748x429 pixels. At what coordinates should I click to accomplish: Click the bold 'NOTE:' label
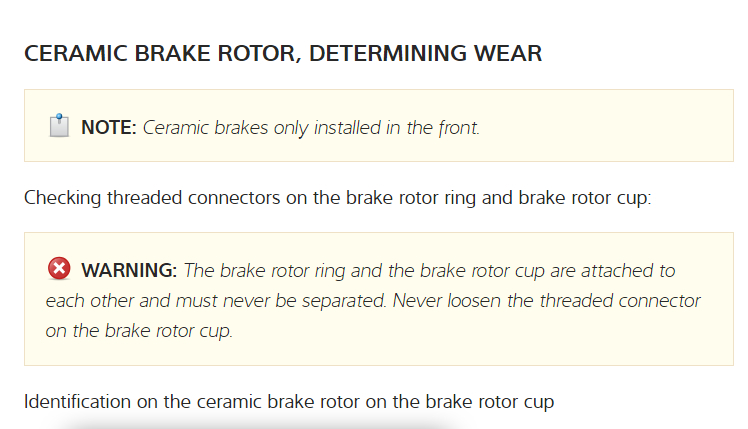pos(108,128)
